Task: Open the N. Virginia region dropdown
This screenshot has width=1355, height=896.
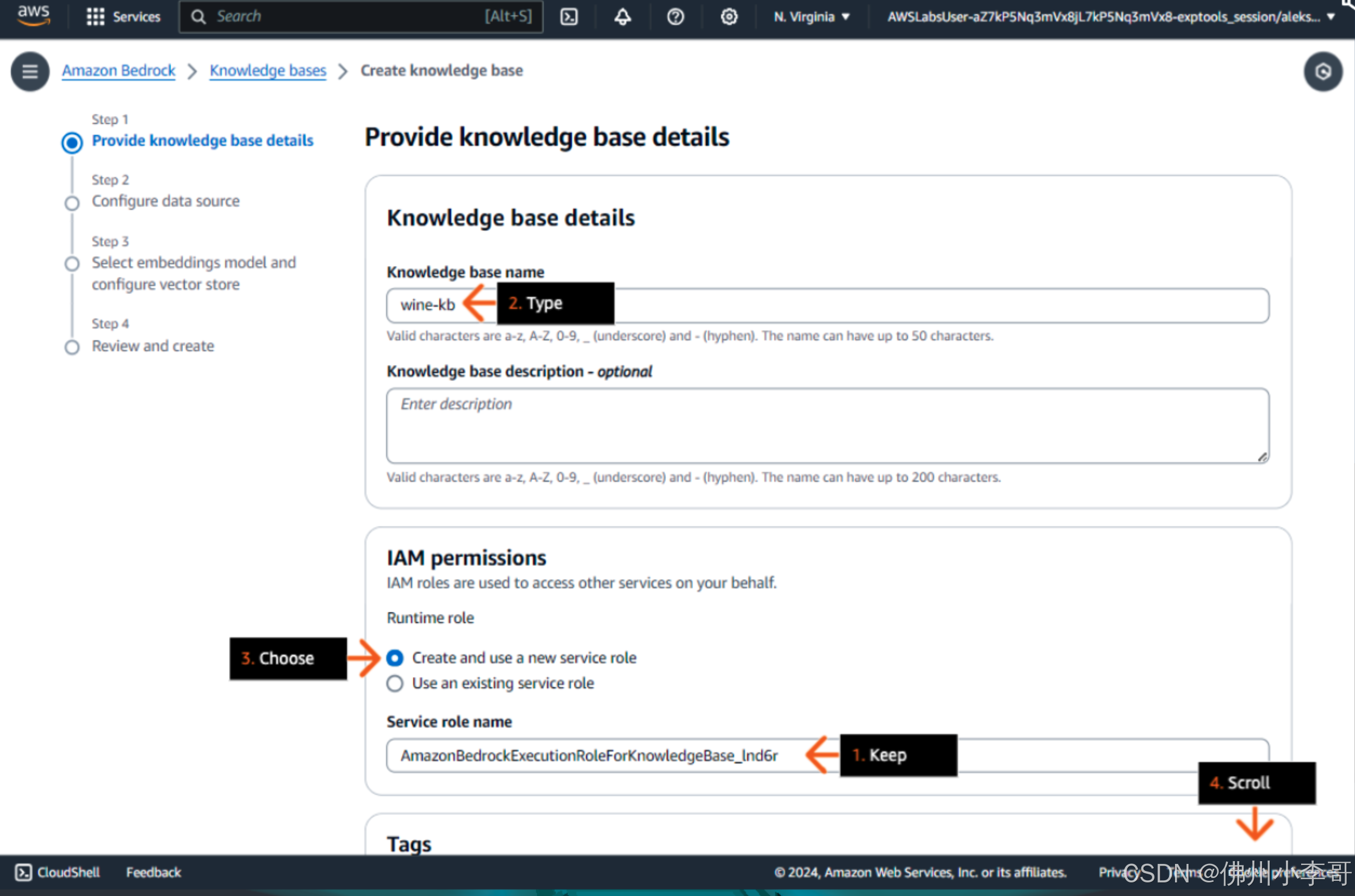Action: tap(811, 16)
